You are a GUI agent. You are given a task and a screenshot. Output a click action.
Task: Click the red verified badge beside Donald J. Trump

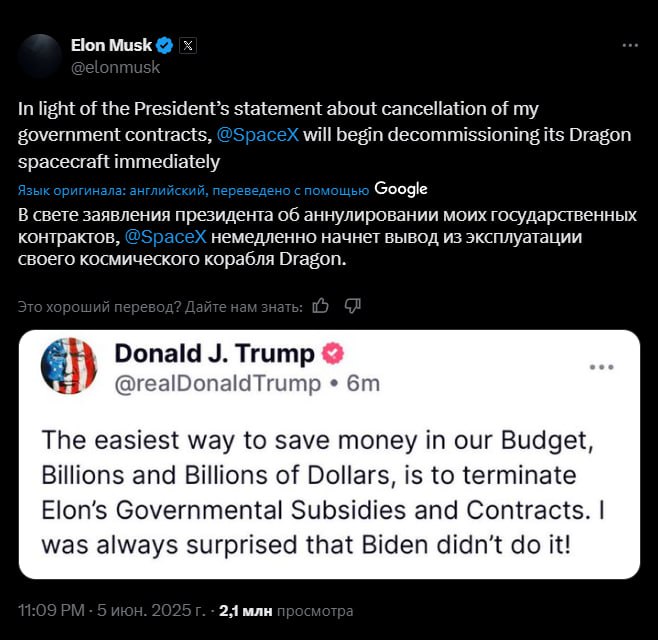(332, 354)
